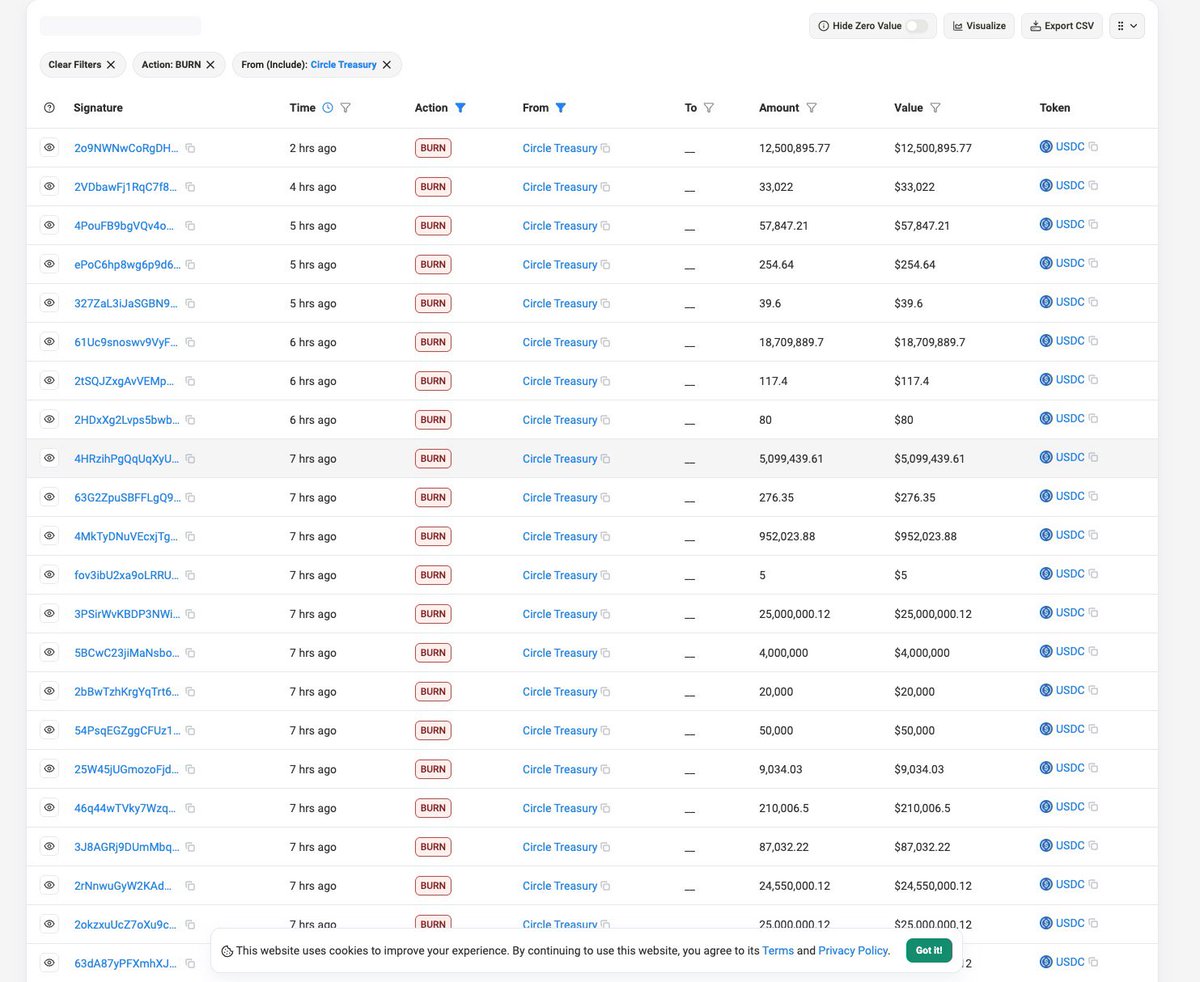This screenshot has height=982, width=1200.
Task: Open Value column filter funnel
Action: [x=935, y=108]
